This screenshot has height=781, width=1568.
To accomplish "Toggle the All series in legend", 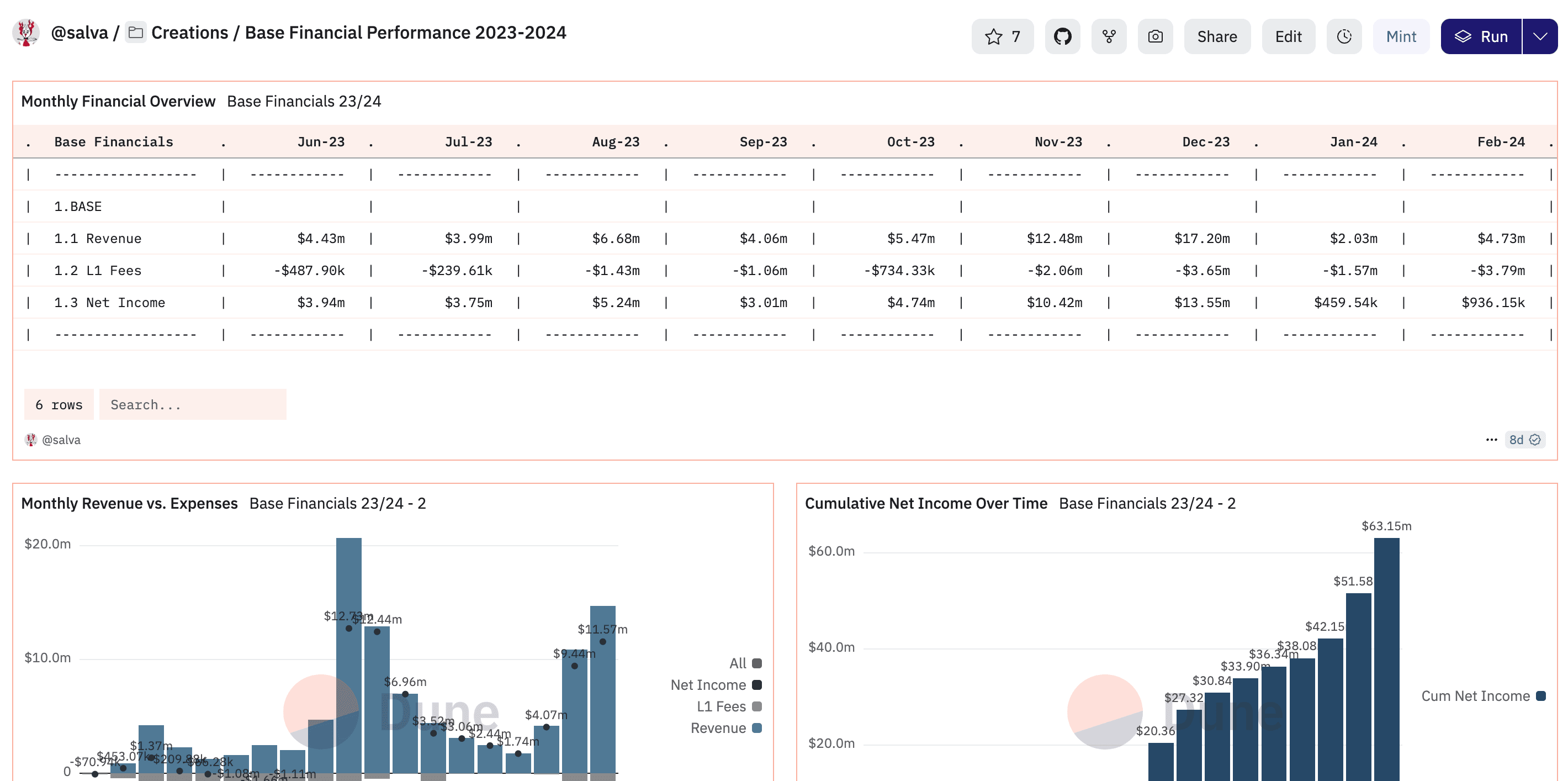I will [x=745, y=663].
